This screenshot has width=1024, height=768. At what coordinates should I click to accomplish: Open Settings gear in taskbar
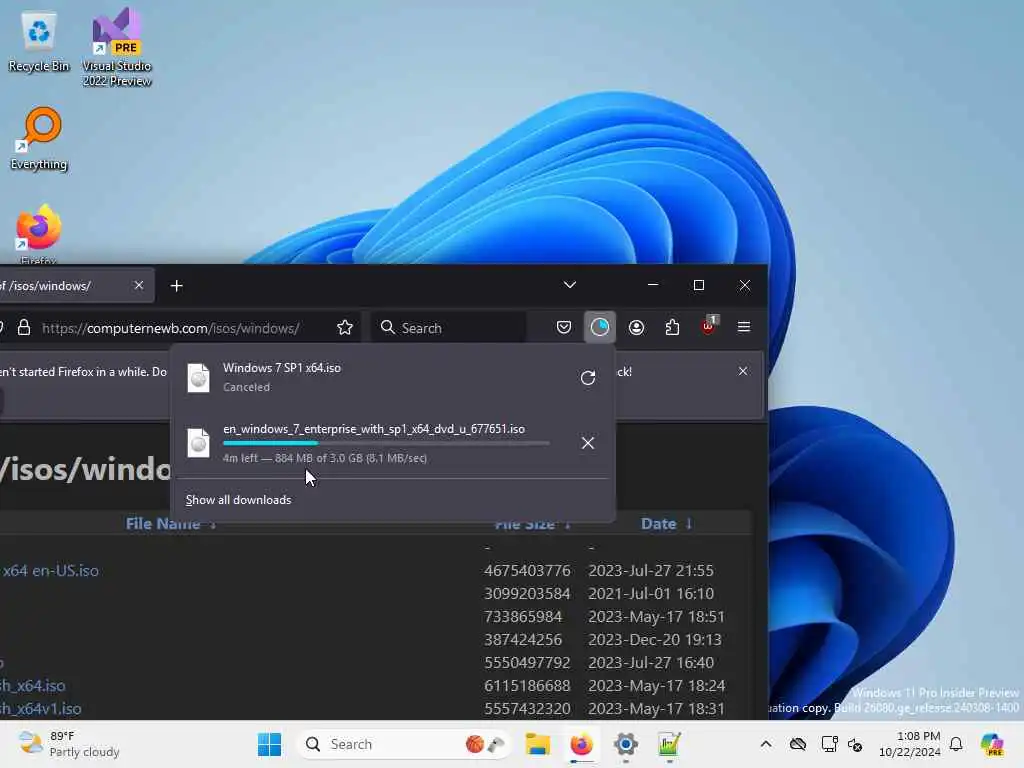click(625, 744)
